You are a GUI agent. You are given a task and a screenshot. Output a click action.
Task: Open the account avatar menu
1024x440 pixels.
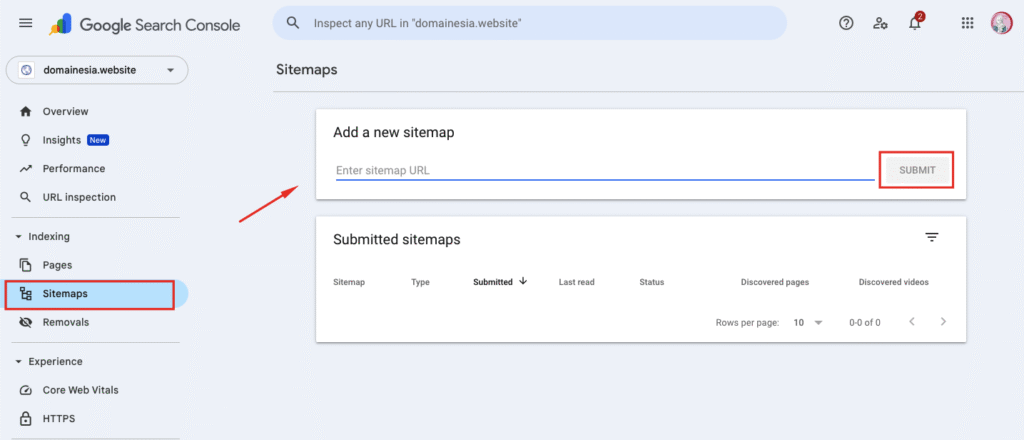1001,24
